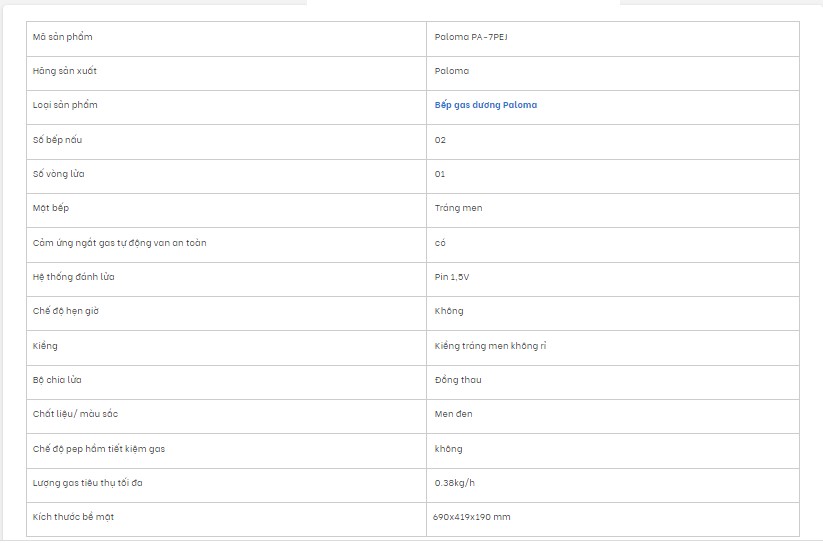
Task: Click the 'Mặt bếp' label
Action: pos(50,208)
